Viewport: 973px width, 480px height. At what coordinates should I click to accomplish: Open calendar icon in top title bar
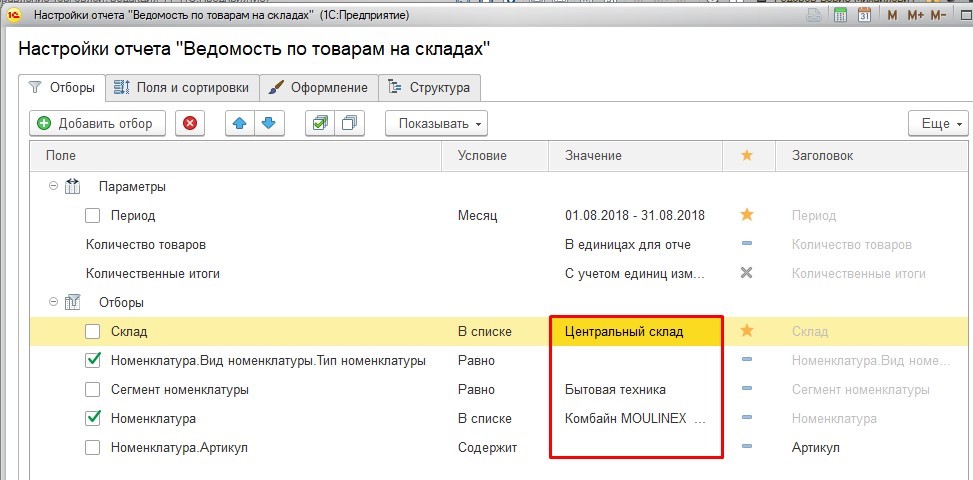click(864, 15)
